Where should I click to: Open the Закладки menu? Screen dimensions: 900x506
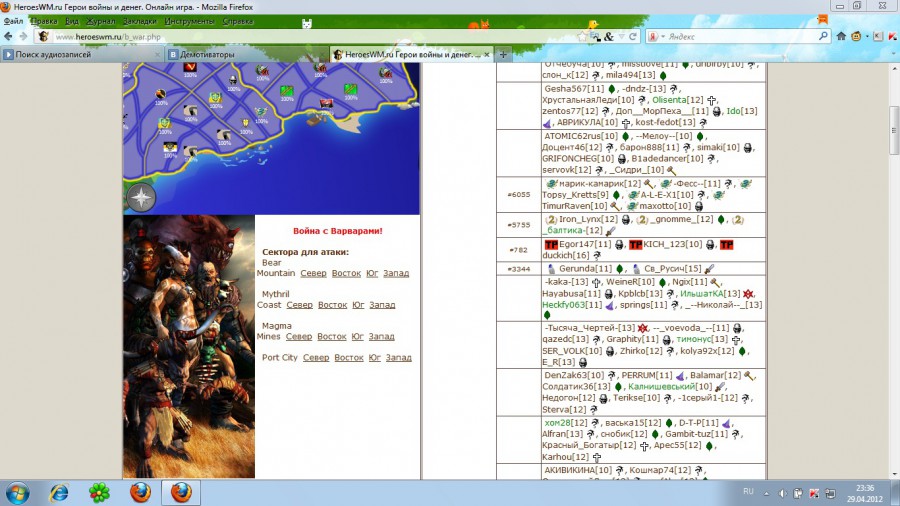coord(139,21)
